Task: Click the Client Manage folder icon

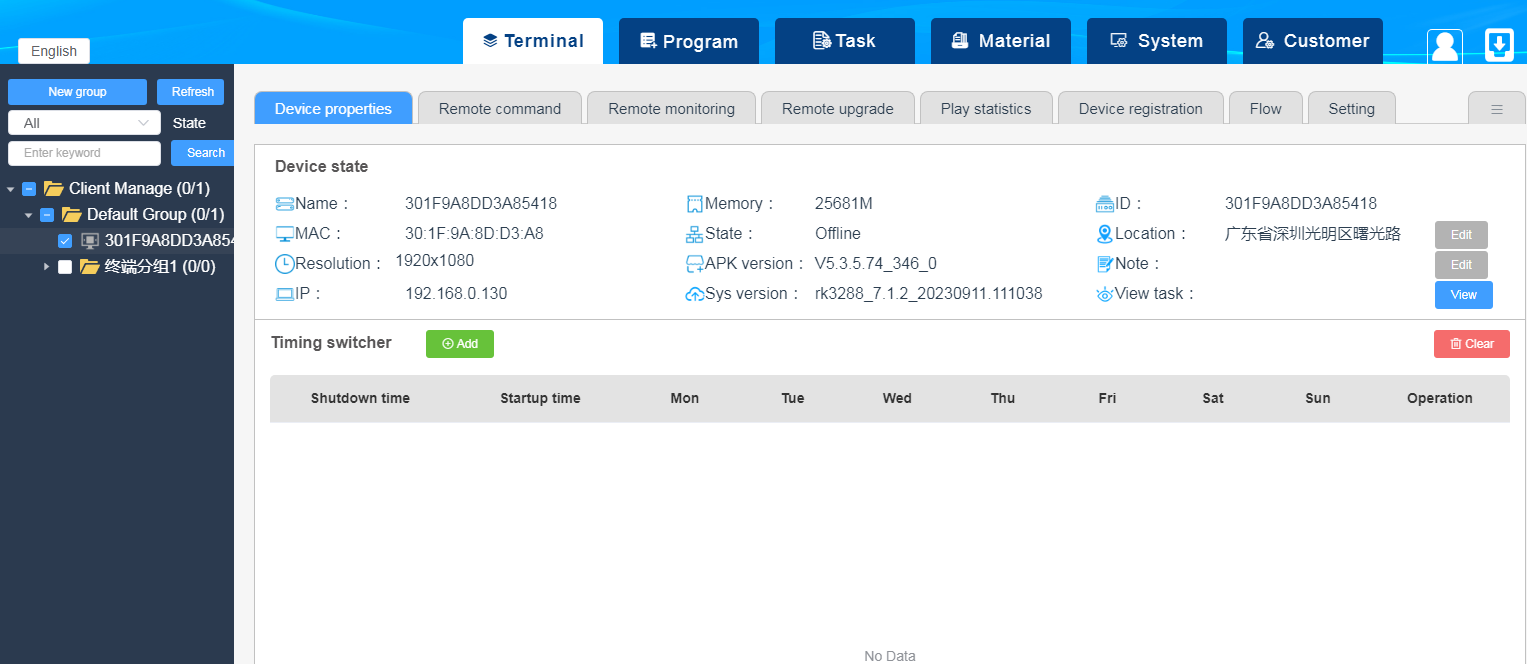Action: [x=54, y=188]
